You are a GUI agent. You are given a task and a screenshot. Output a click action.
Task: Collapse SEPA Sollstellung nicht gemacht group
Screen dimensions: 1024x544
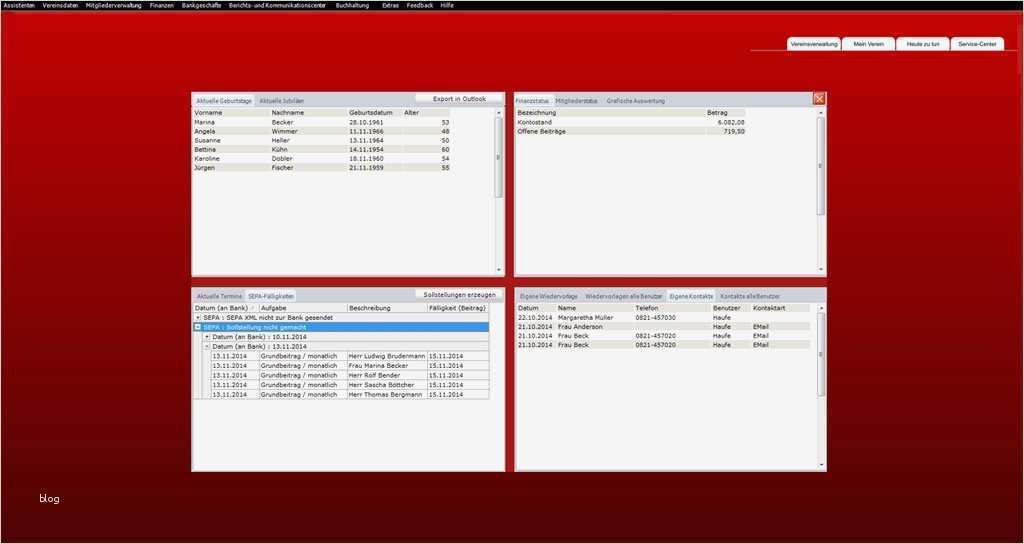click(198, 327)
